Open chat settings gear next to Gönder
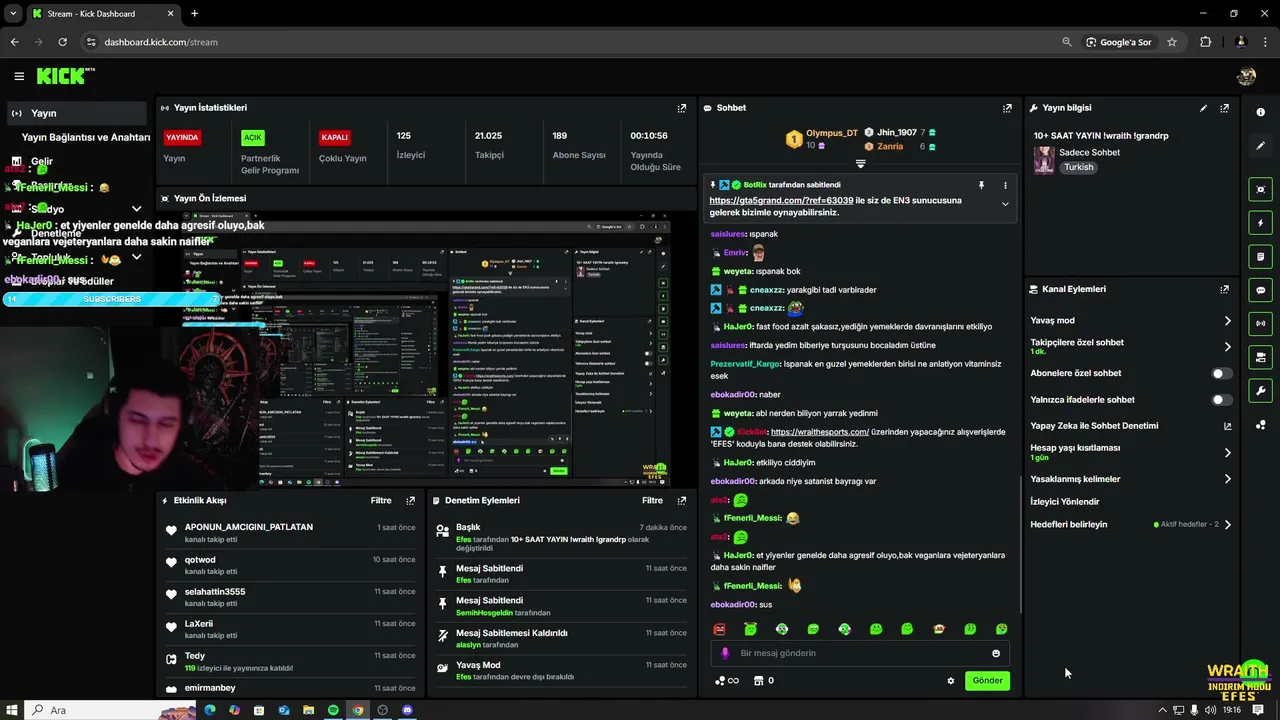 pos(951,681)
